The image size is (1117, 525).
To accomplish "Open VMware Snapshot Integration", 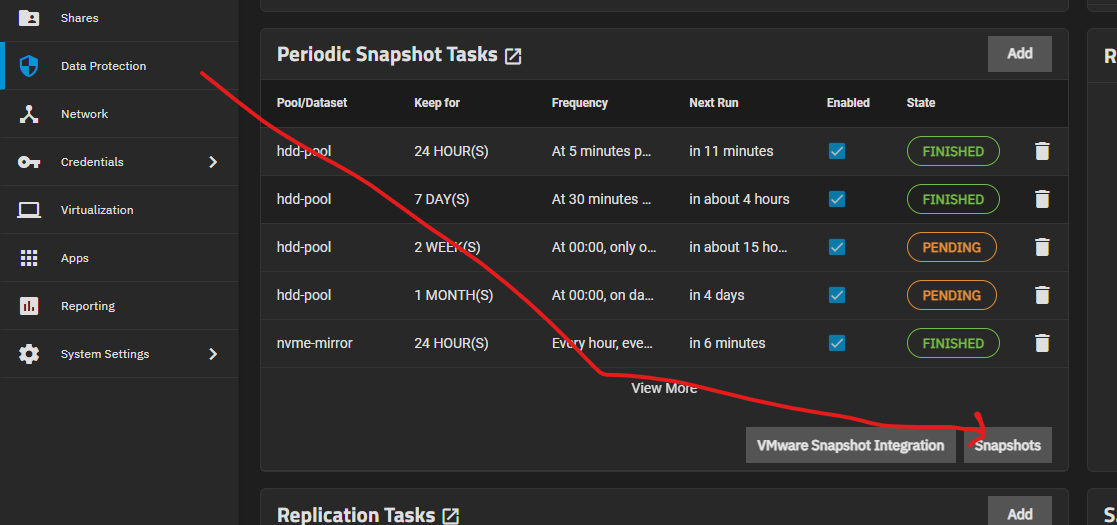I will click(850, 445).
